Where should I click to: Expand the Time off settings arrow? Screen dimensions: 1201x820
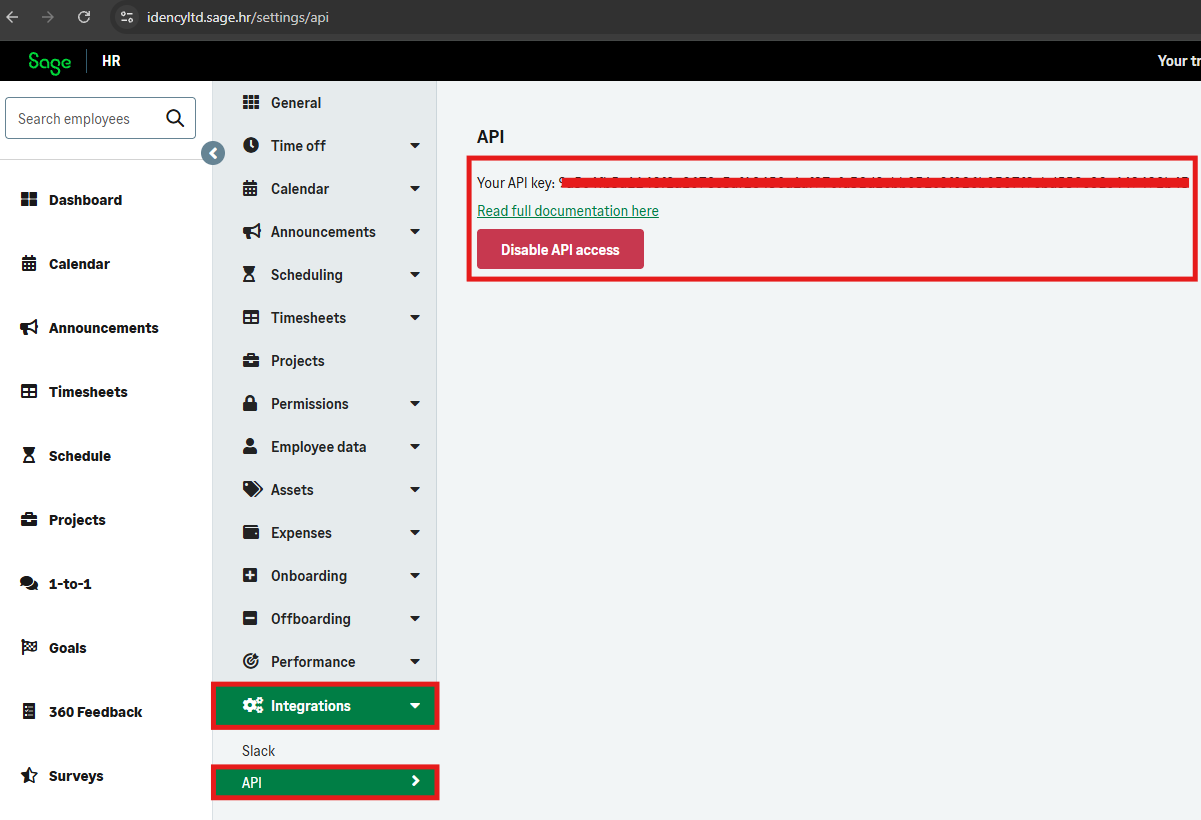415,146
